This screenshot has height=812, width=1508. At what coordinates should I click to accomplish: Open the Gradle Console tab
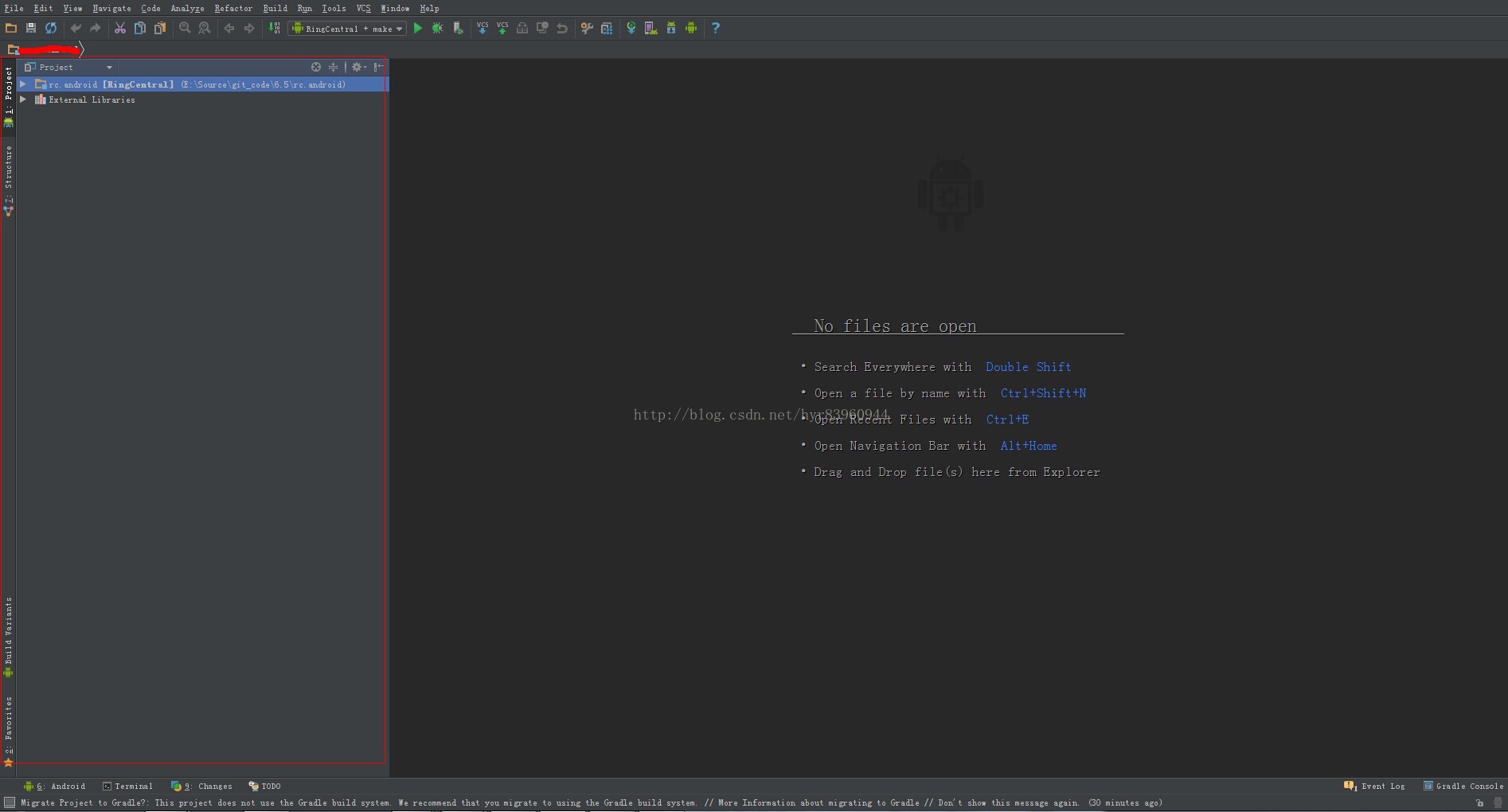pos(1463,786)
